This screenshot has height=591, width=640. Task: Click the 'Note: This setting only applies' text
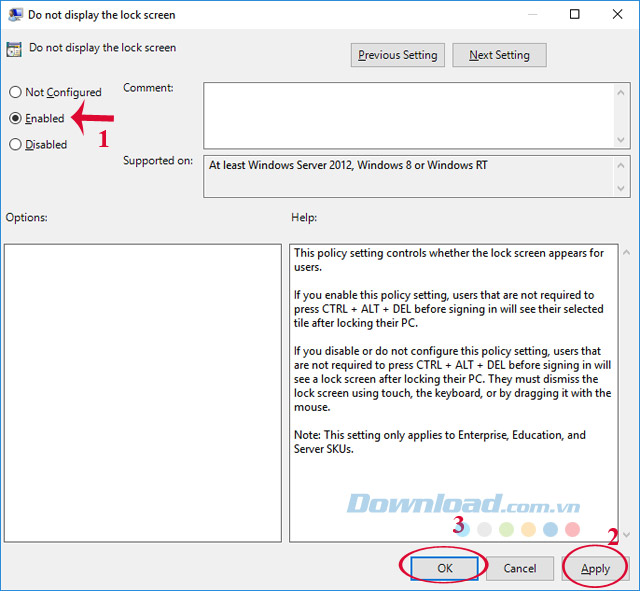[x=440, y=442]
